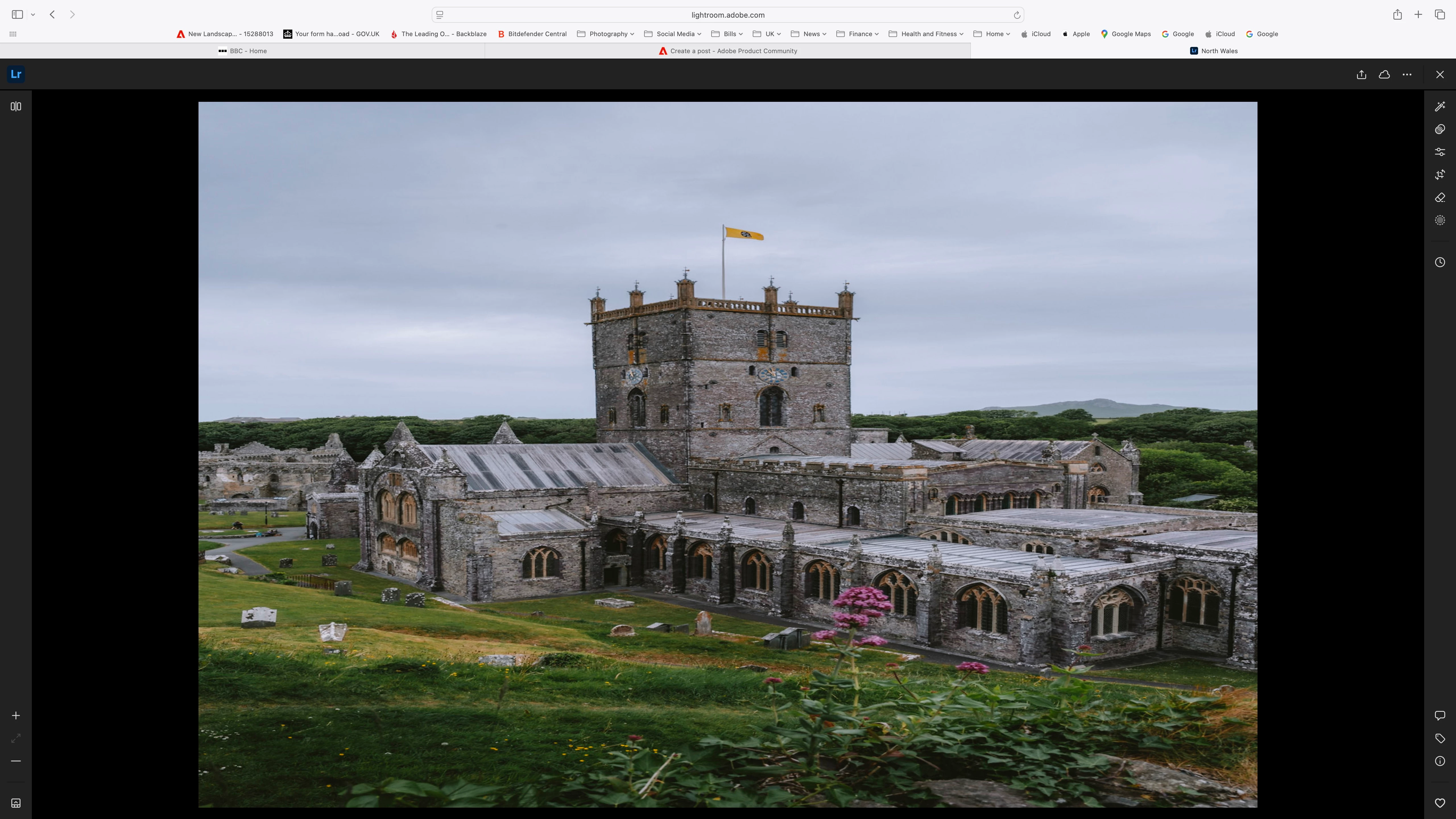This screenshot has width=1456, height=819.
Task: Select the Healing eraser tool
Action: 1440,197
